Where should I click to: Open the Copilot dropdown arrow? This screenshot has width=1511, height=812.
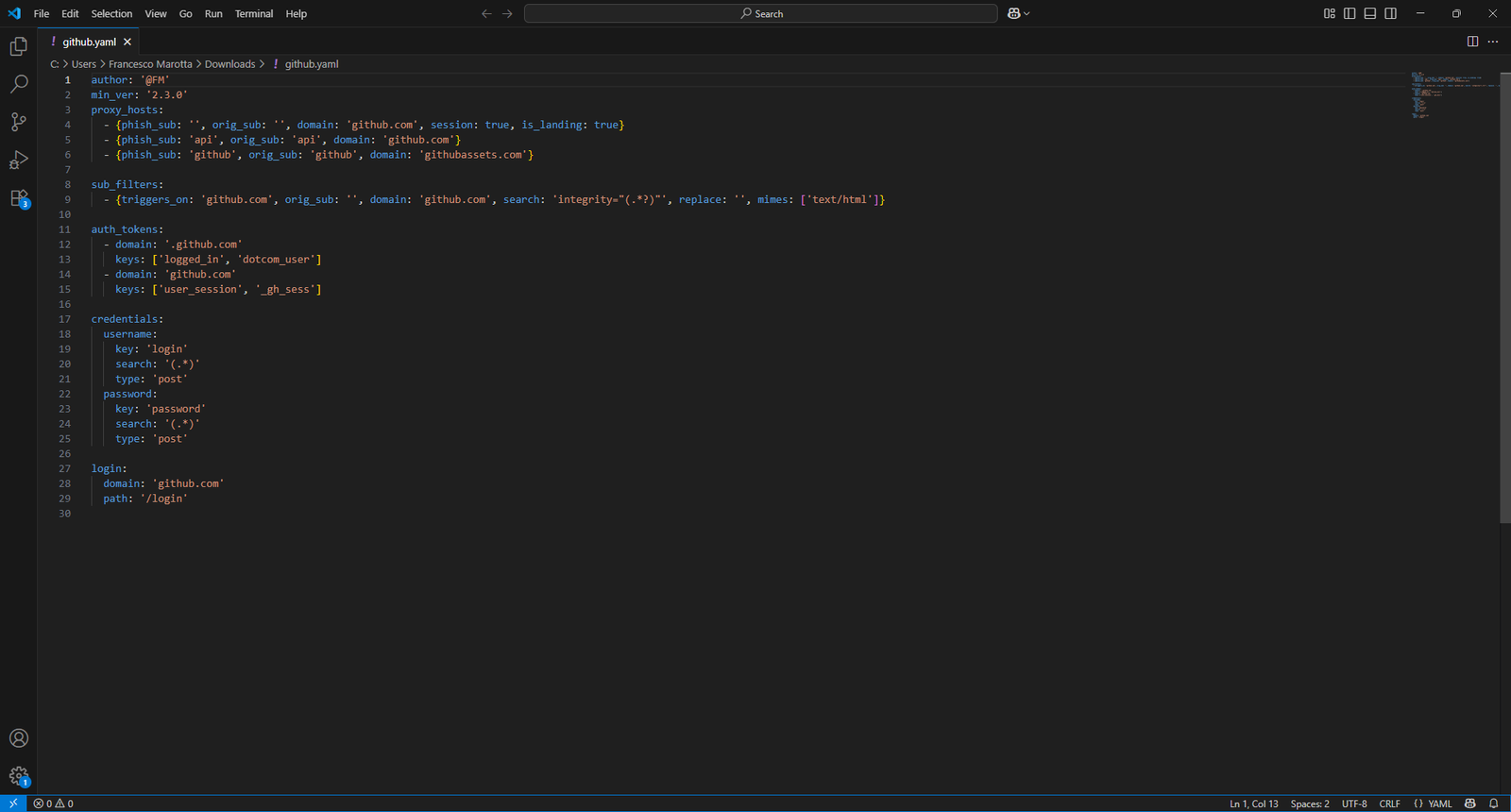point(1027,13)
